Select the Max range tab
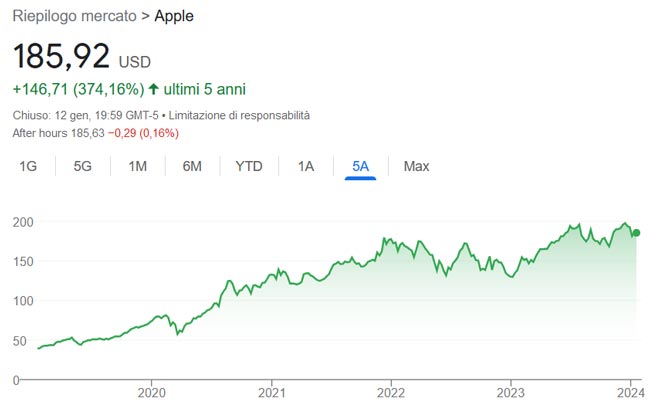660x410 pixels. (x=416, y=166)
